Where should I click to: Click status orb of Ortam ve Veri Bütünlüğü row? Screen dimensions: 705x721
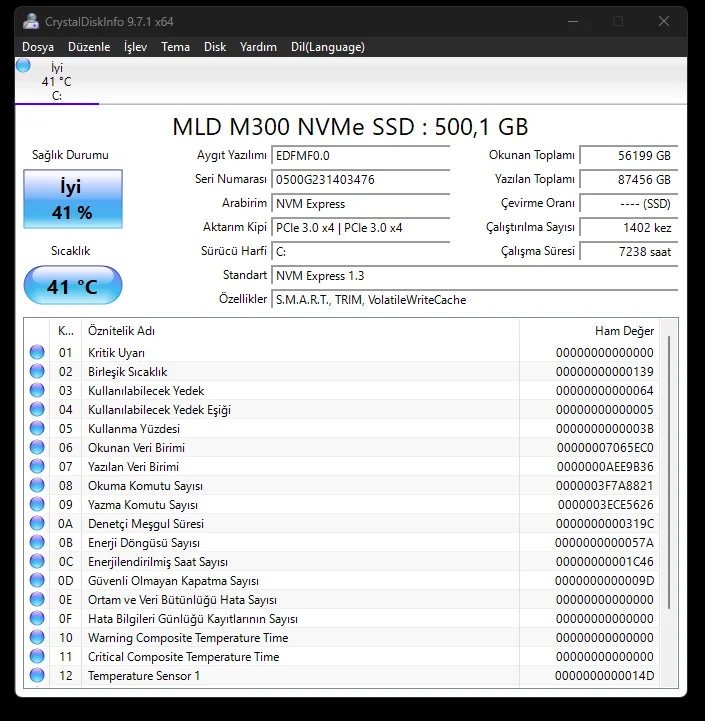click(x=37, y=599)
